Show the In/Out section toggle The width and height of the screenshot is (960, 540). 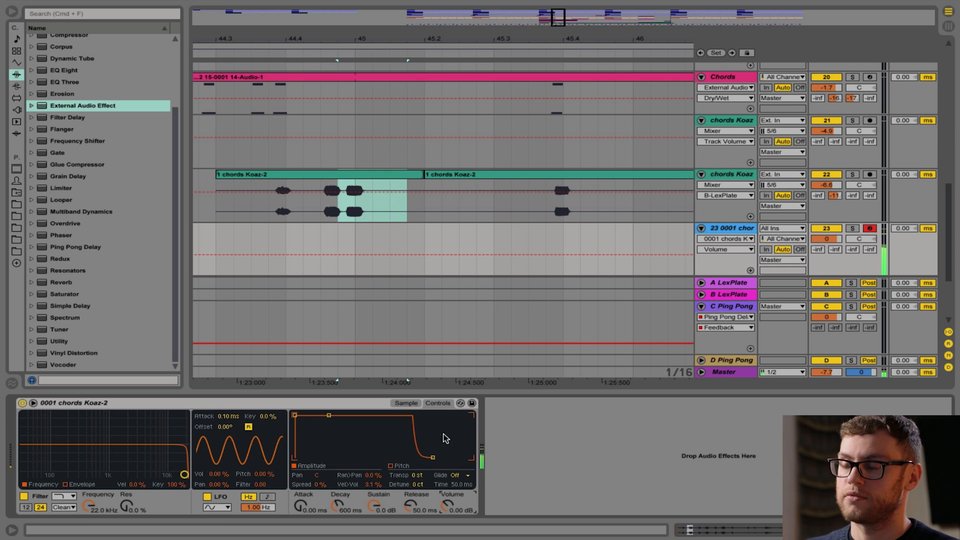click(x=948, y=332)
